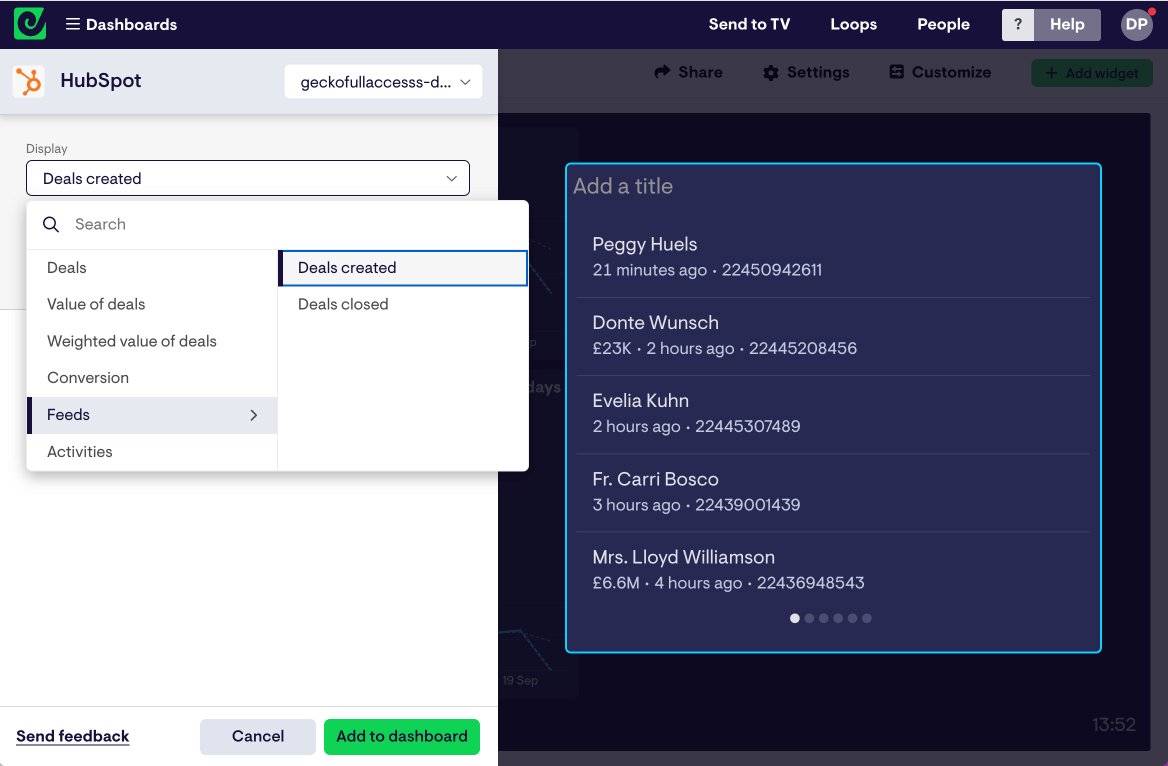Go to fifth feed page dot

(852, 618)
